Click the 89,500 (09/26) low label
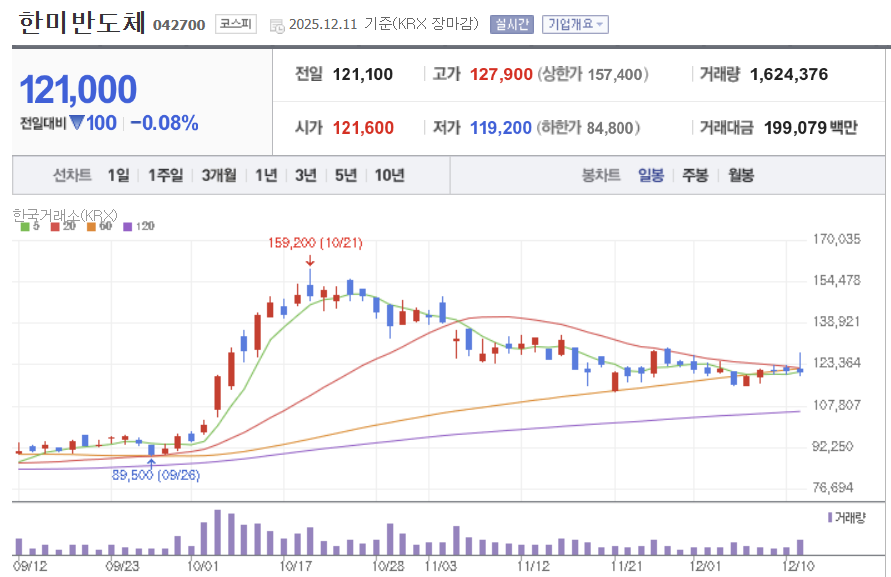This screenshot has width=891, height=577. pos(156,475)
